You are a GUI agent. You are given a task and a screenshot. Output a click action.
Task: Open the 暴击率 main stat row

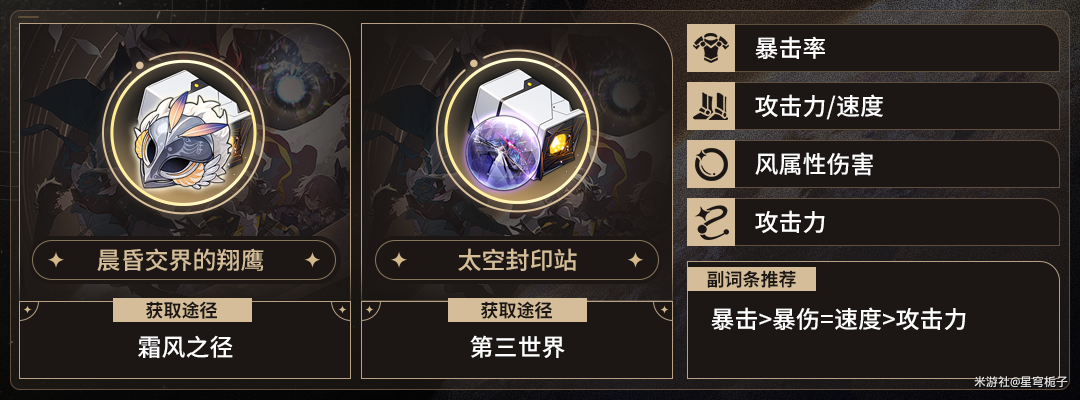[873, 48]
